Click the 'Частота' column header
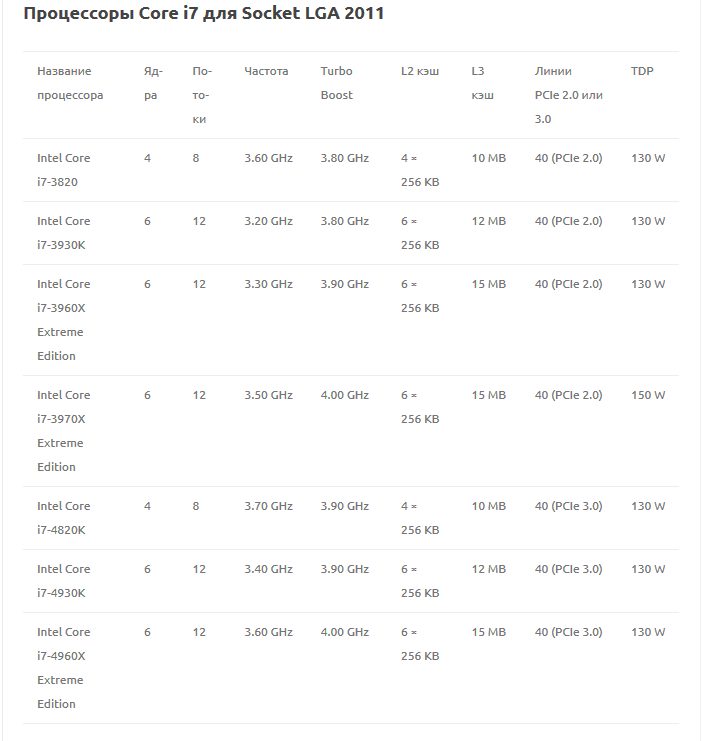 (x=266, y=71)
